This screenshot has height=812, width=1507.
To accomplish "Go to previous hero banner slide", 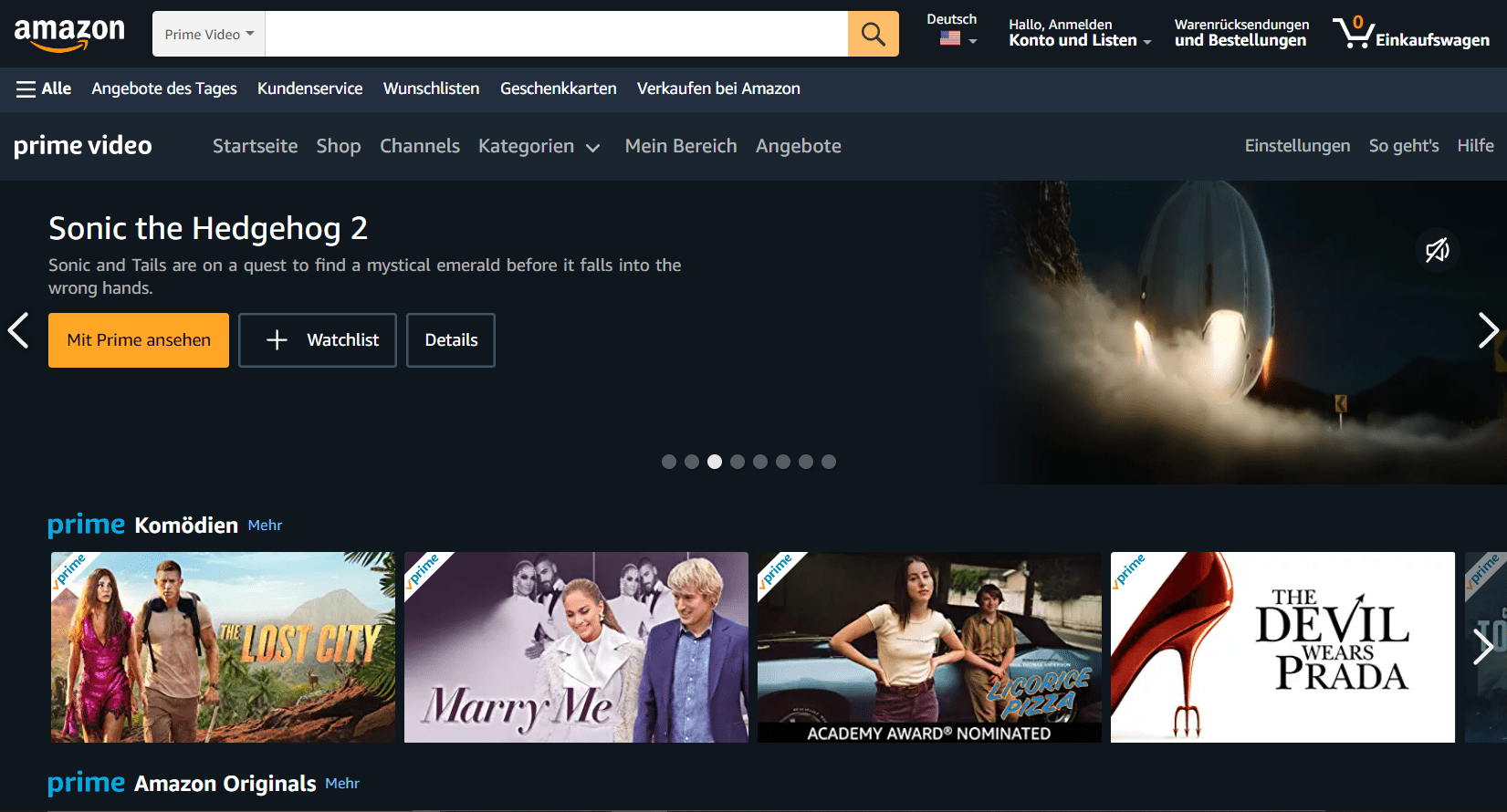I will pos(18,330).
